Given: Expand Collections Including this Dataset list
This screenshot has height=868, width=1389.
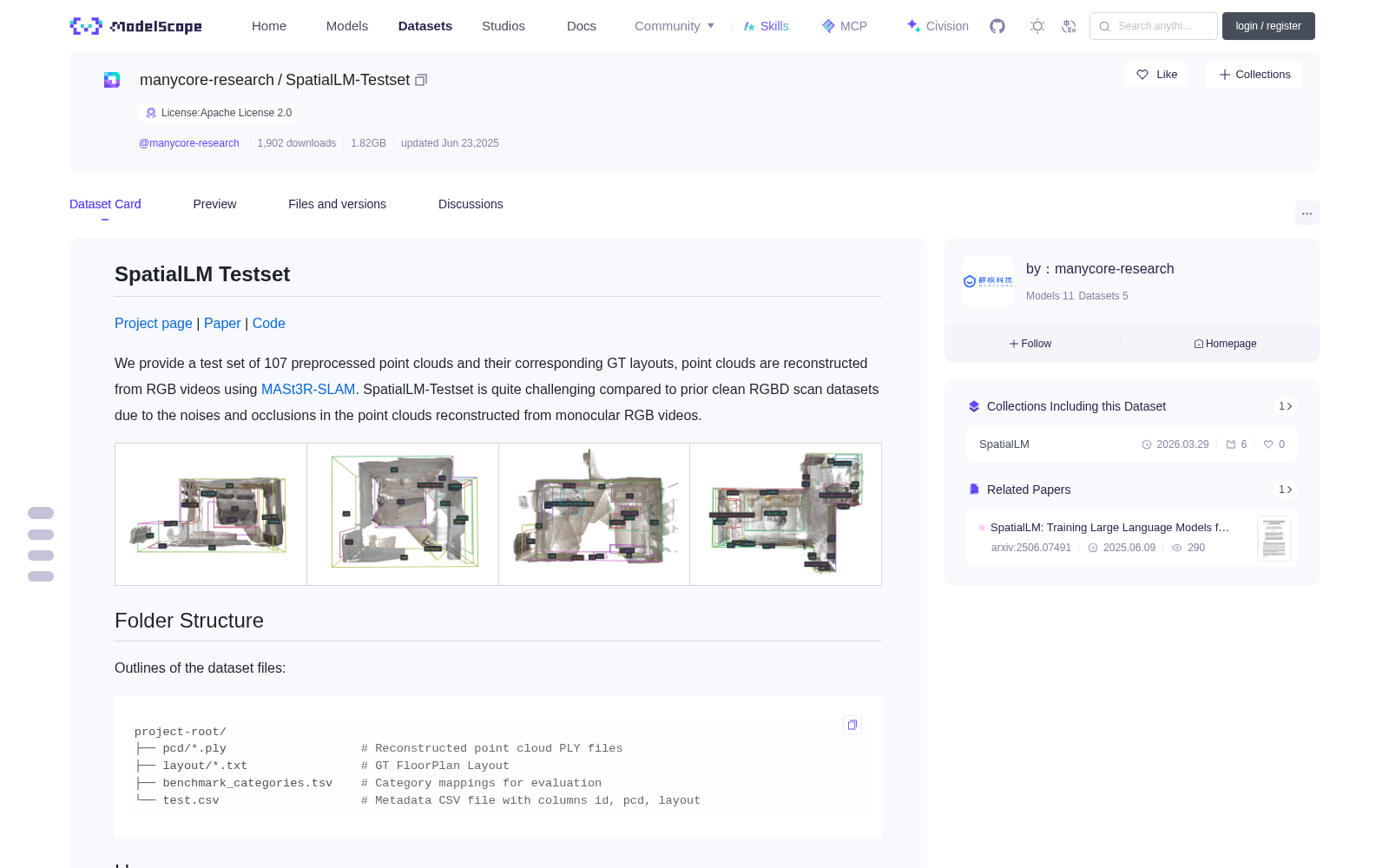Looking at the screenshot, I should [1286, 406].
